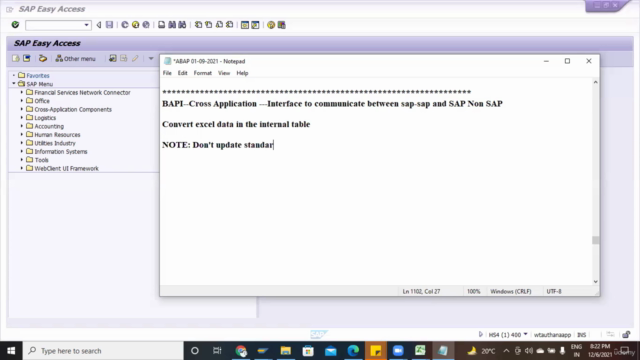The width and height of the screenshot is (640, 360).
Task: Click the yellow Help icon in SAP toolbar
Action: 271,25
